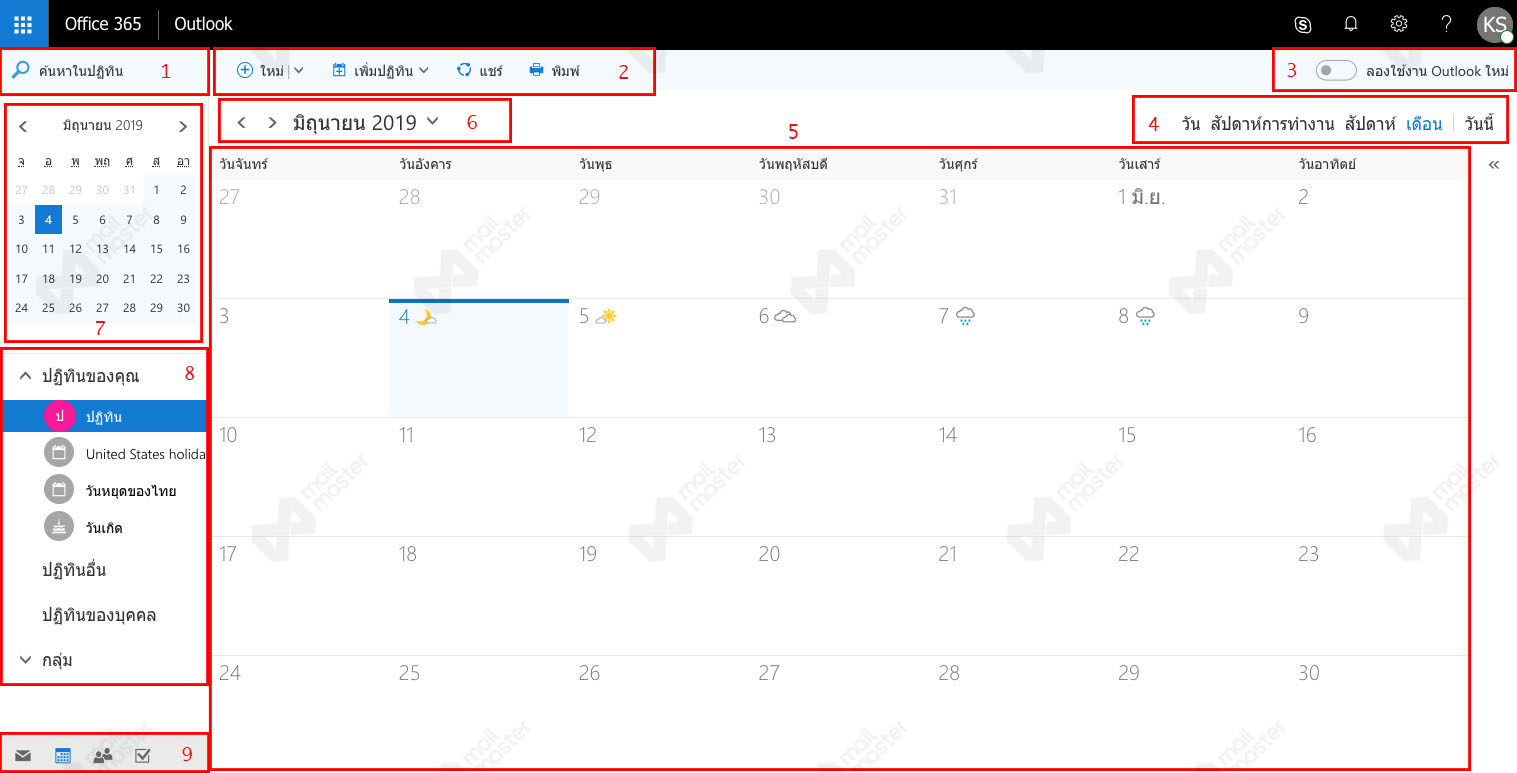Select date 30 in mini calendar
1517x773 pixels.
[183, 307]
